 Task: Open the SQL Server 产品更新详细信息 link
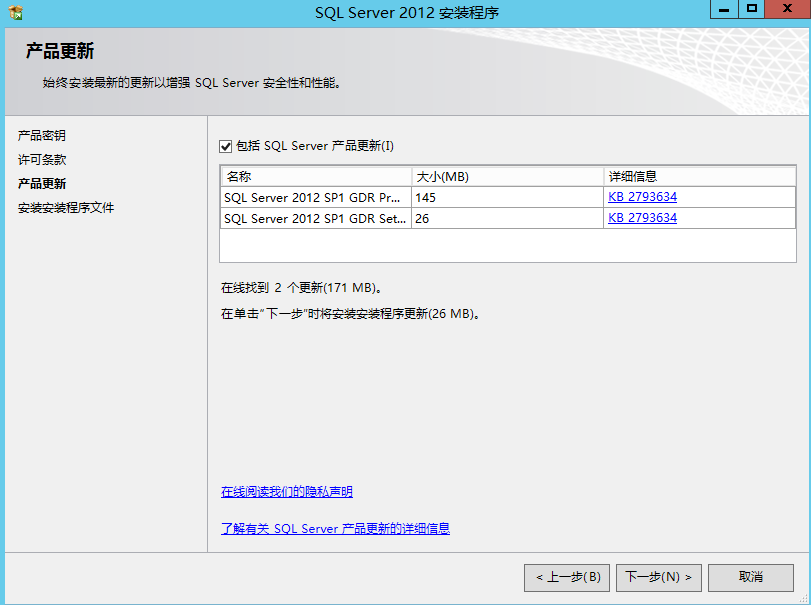click(x=336, y=528)
